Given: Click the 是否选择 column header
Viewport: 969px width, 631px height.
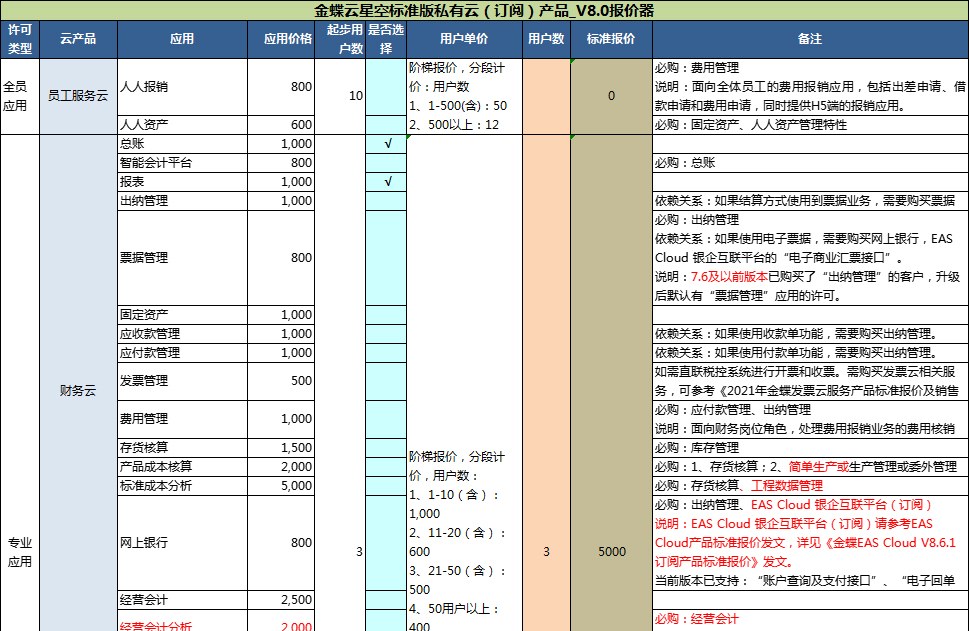Looking at the screenshot, I should coord(386,39).
